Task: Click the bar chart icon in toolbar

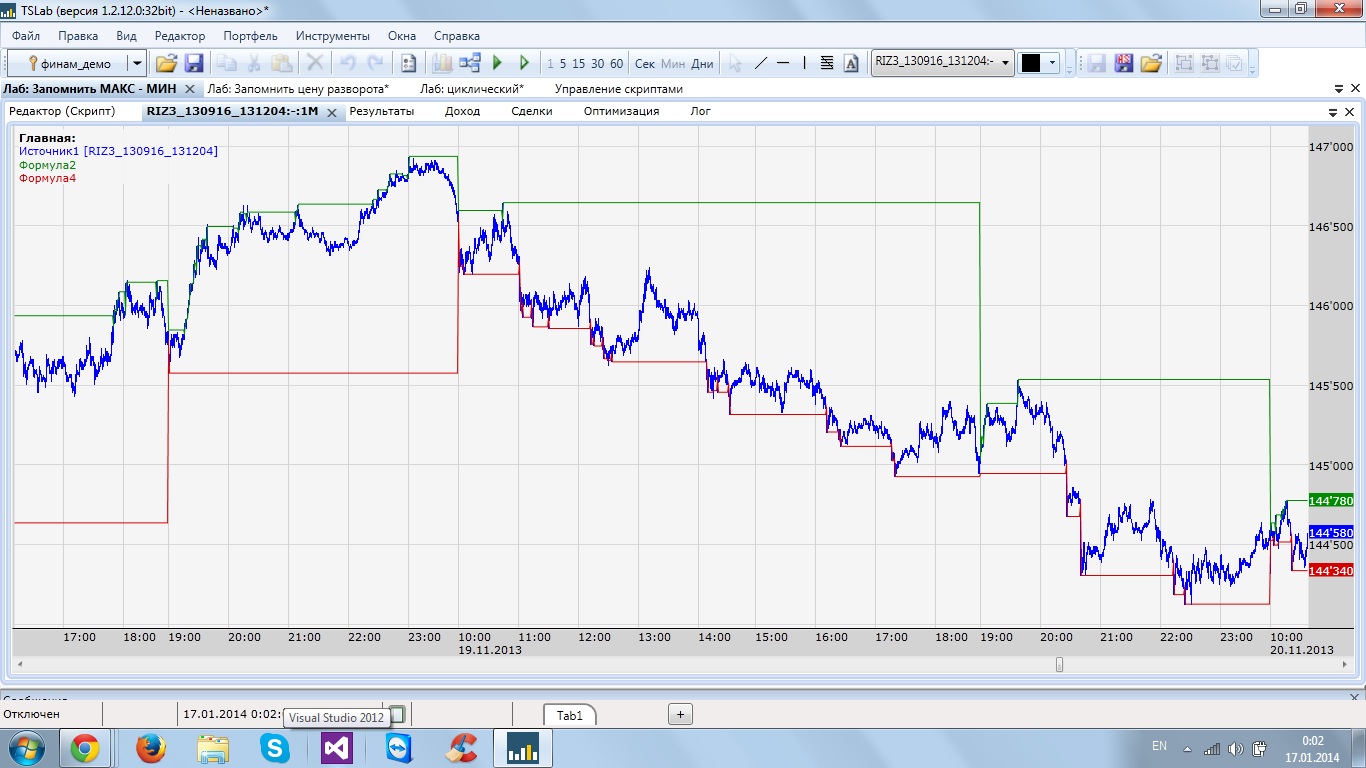Action: tap(442, 63)
